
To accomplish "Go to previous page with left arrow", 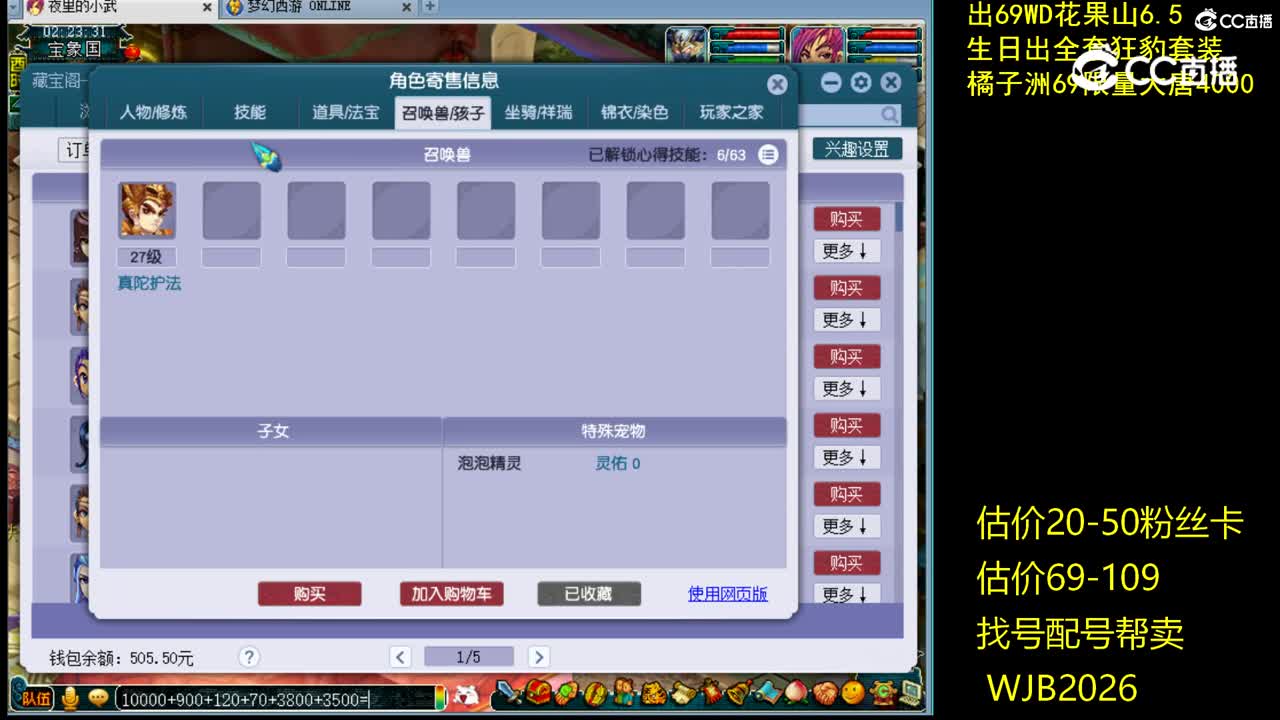I will [x=400, y=657].
